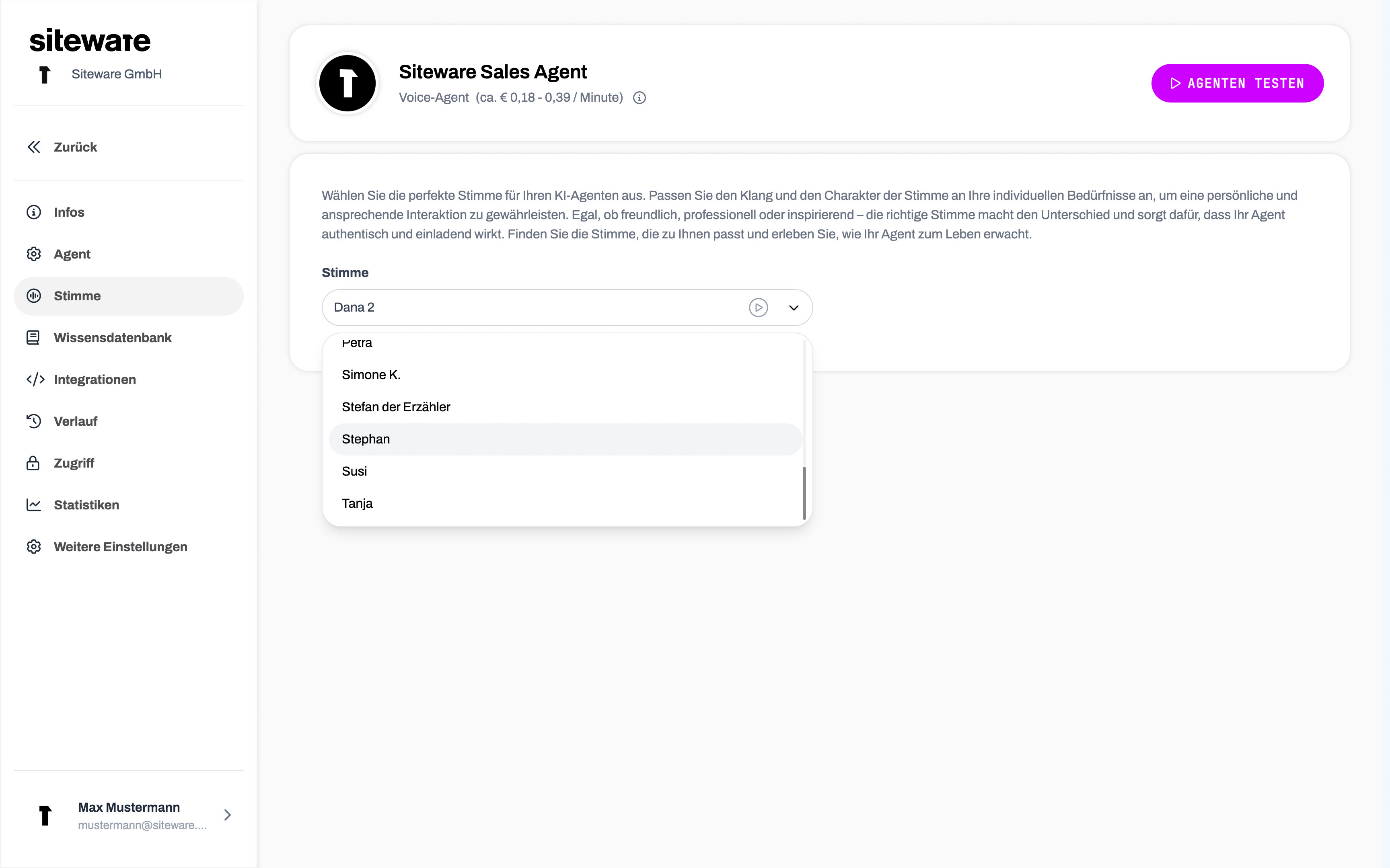Click the Zurück back link

click(x=129, y=147)
